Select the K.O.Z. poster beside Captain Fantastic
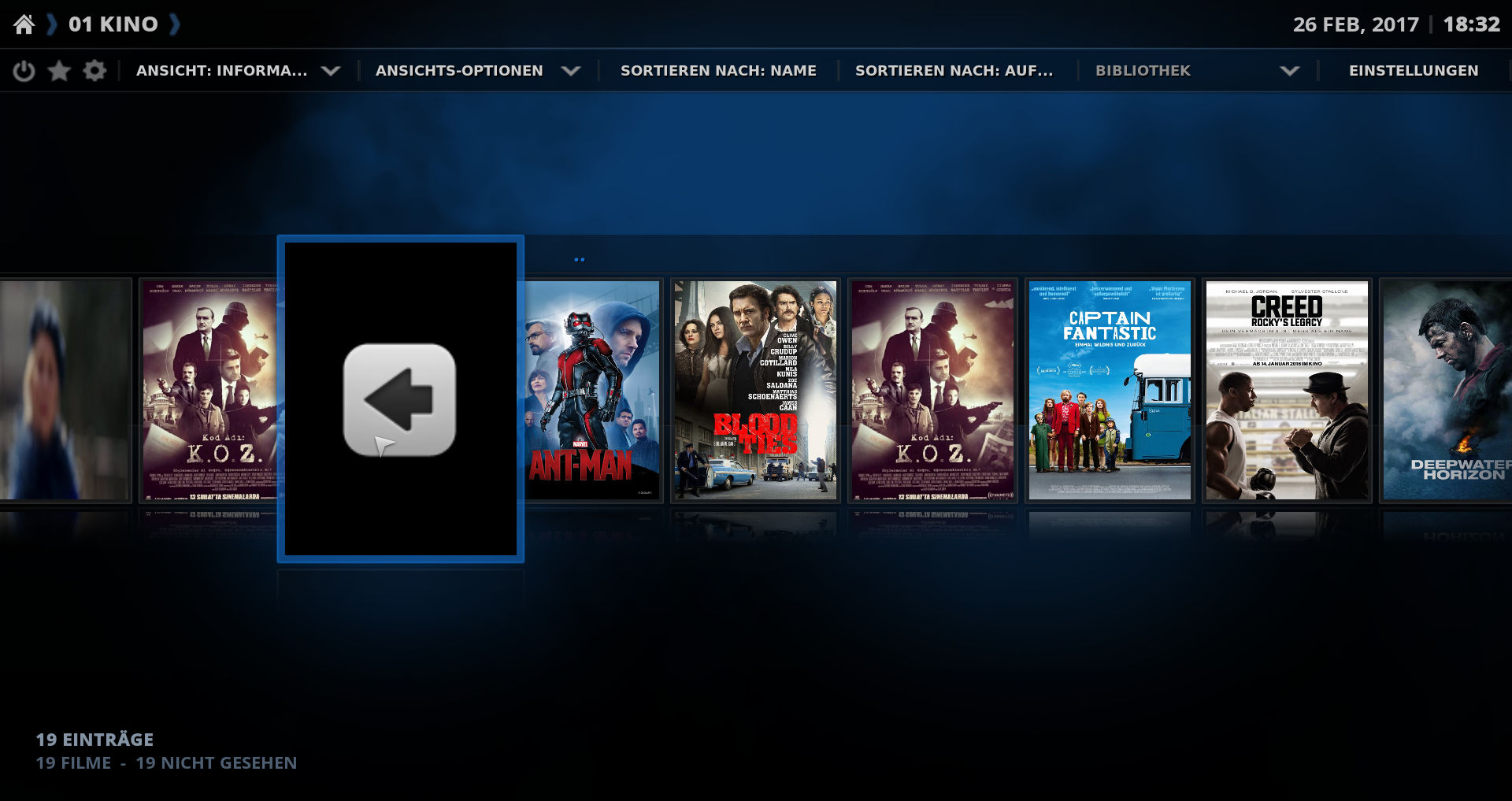The width and height of the screenshot is (1512, 801). point(932,390)
